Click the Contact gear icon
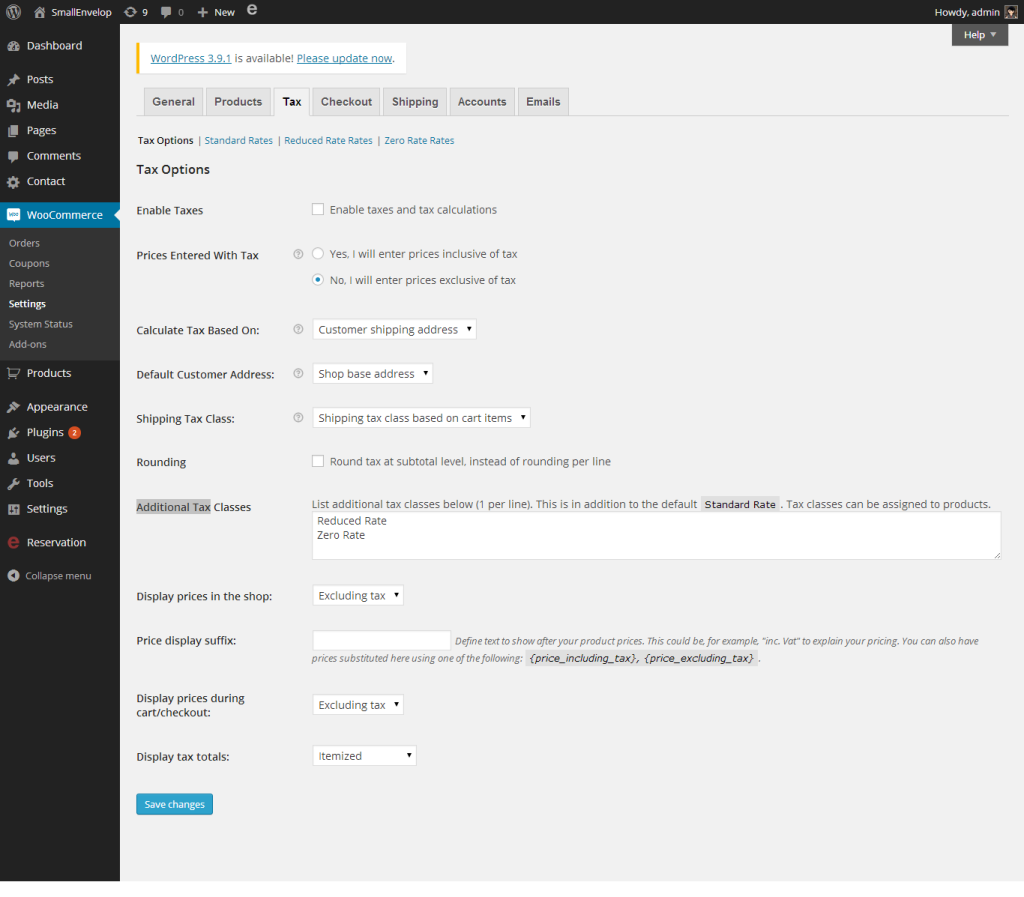1024x897 pixels. 13,182
